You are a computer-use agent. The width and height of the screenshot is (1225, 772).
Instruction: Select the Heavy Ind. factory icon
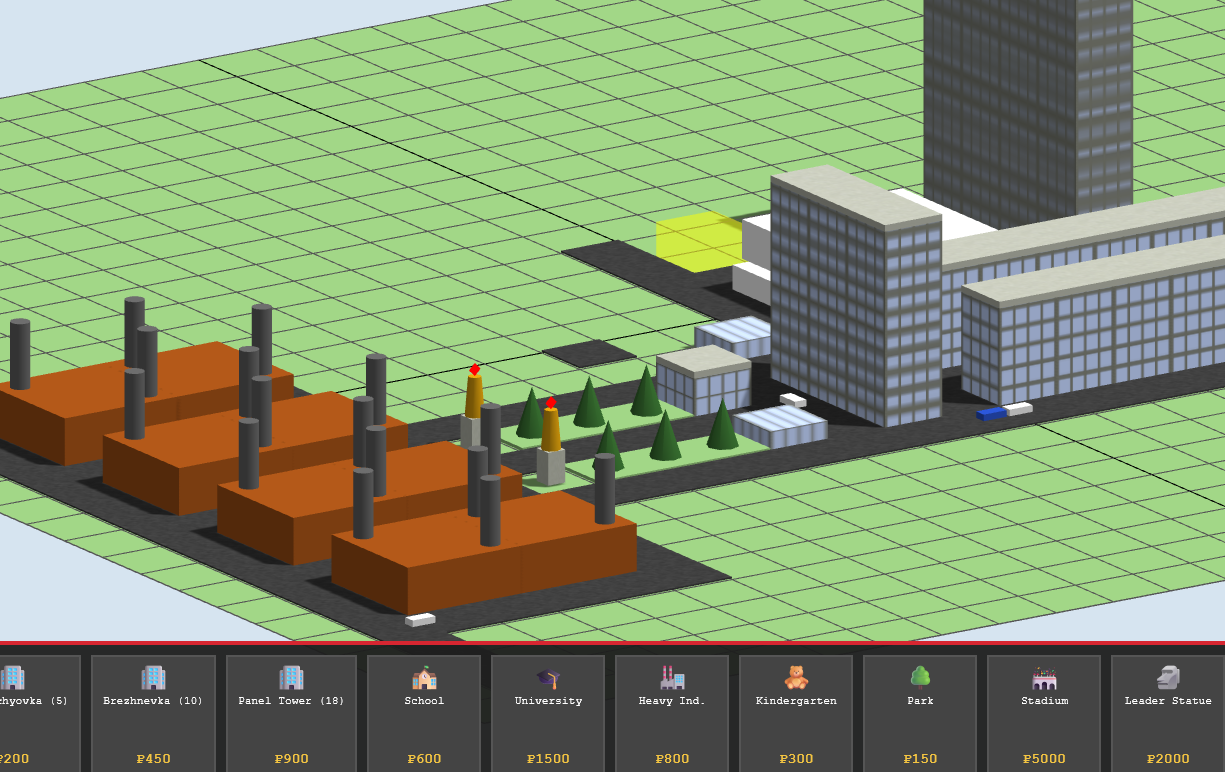click(x=672, y=678)
